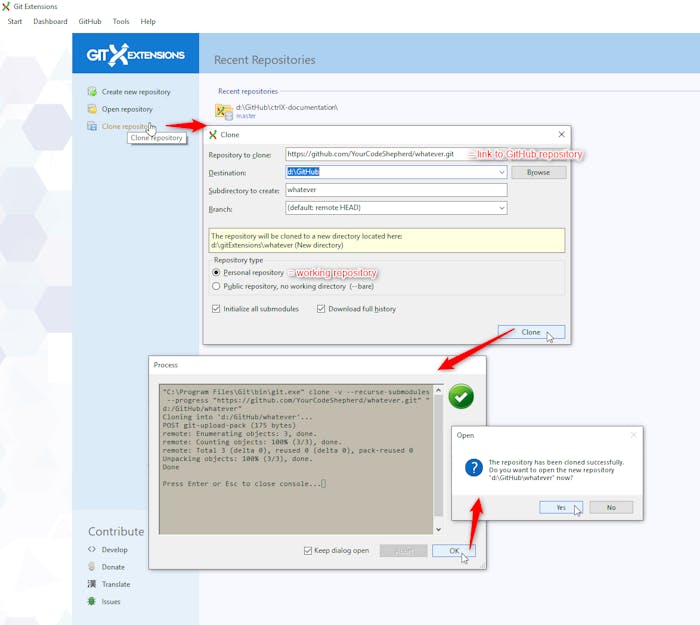Click the Browse button
The image size is (700, 625).
[x=538, y=172]
